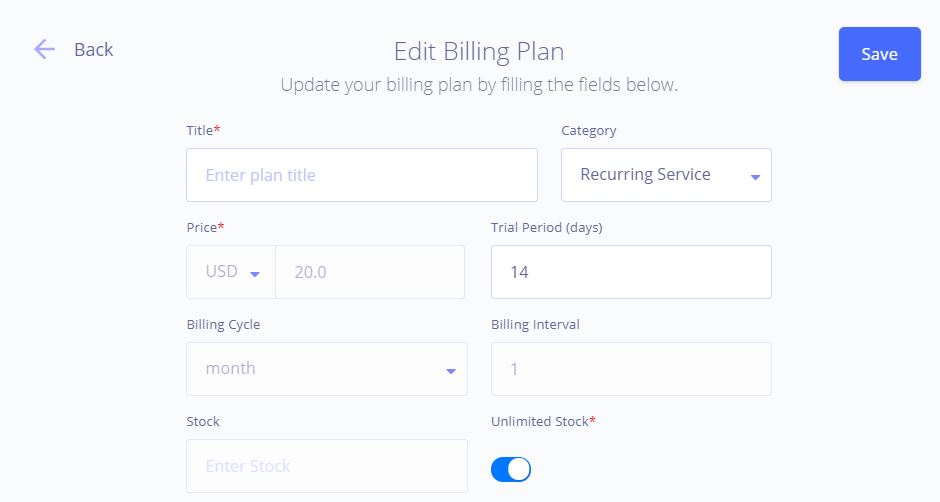Click the Category dropdown caret arrow
The image size is (940, 502).
755,177
